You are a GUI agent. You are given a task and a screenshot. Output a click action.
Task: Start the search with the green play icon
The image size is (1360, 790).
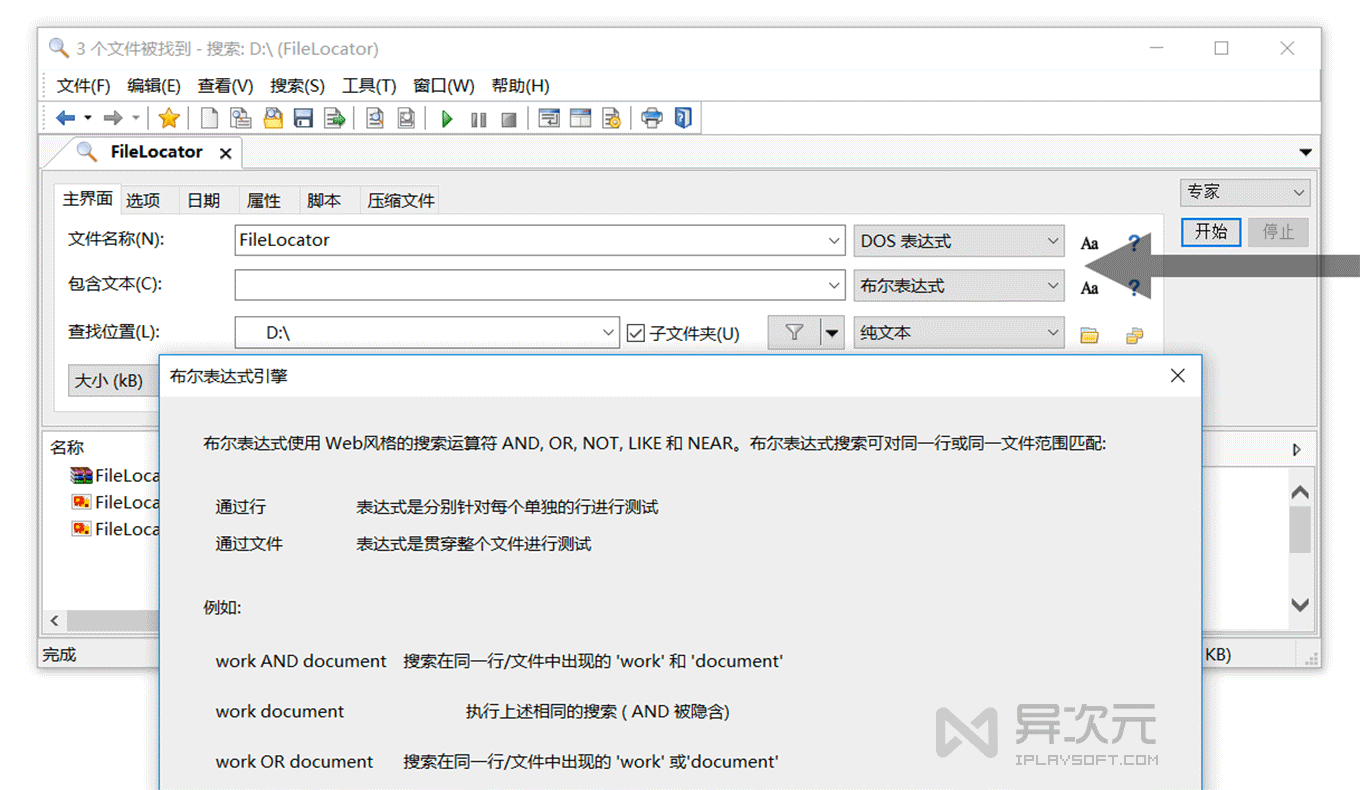pyautogui.click(x=446, y=118)
